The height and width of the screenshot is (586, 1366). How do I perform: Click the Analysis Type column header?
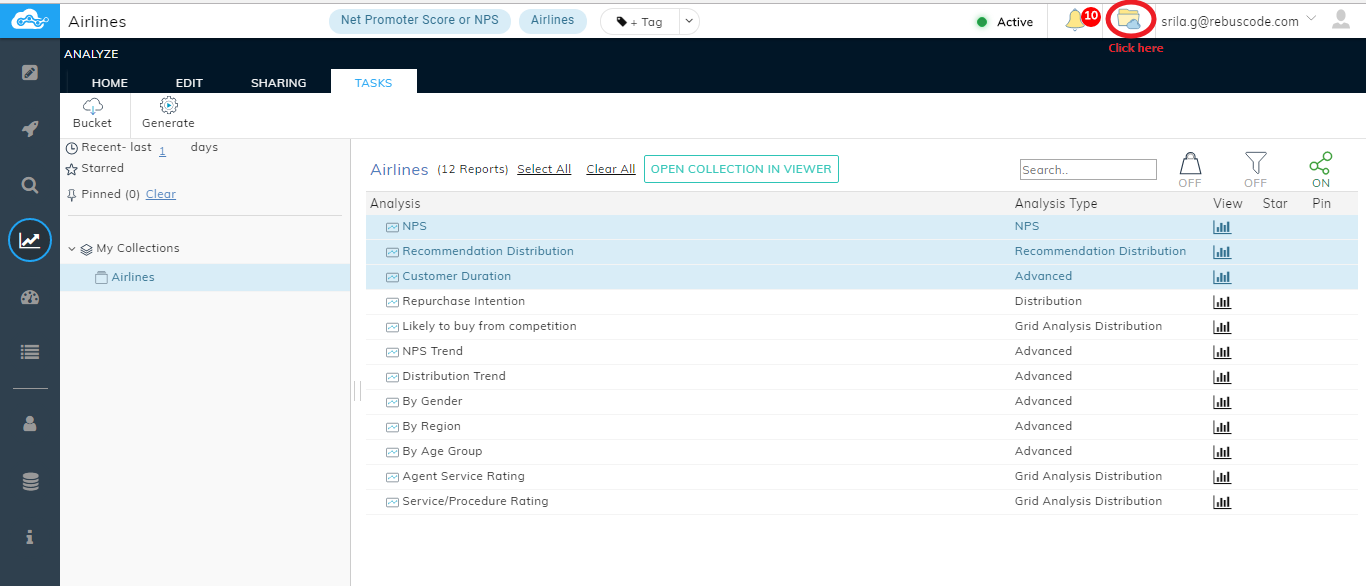pos(1056,203)
